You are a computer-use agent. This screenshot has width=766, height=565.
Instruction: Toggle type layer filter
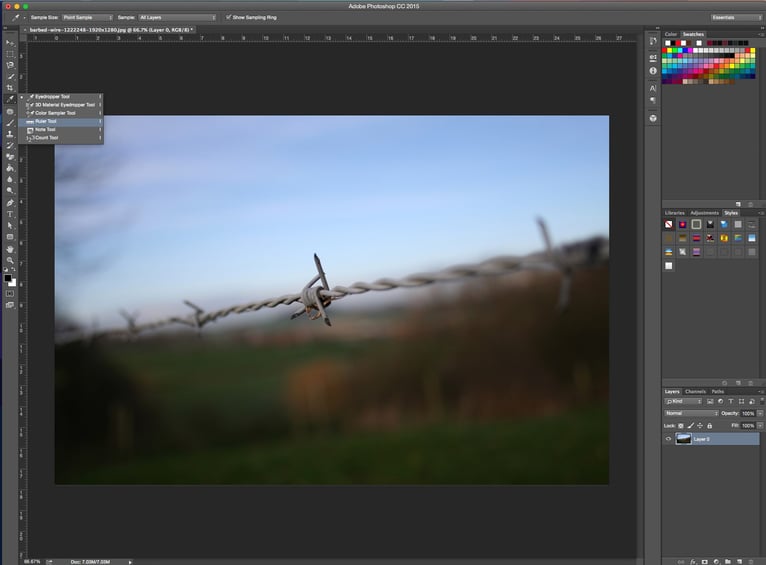[x=731, y=401]
